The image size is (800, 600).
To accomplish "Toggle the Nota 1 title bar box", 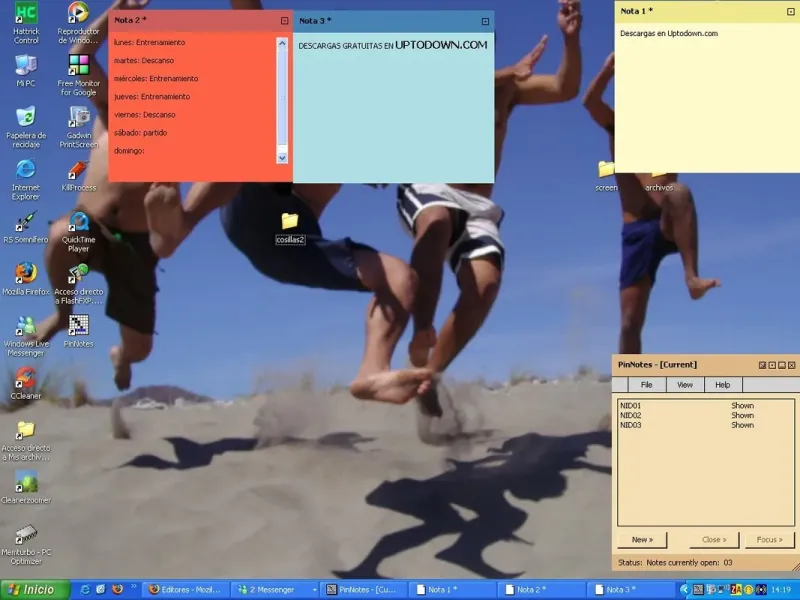I will (791, 12).
